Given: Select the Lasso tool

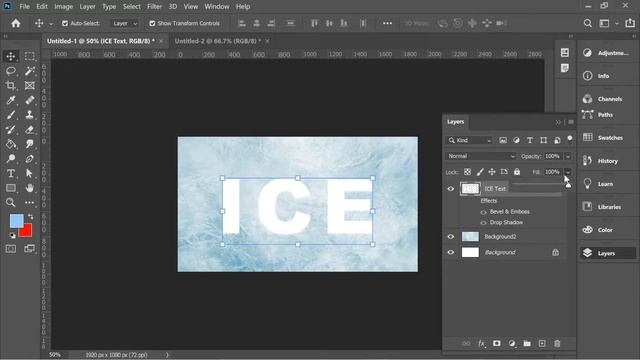Looking at the screenshot, I should [x=11, y=71].
